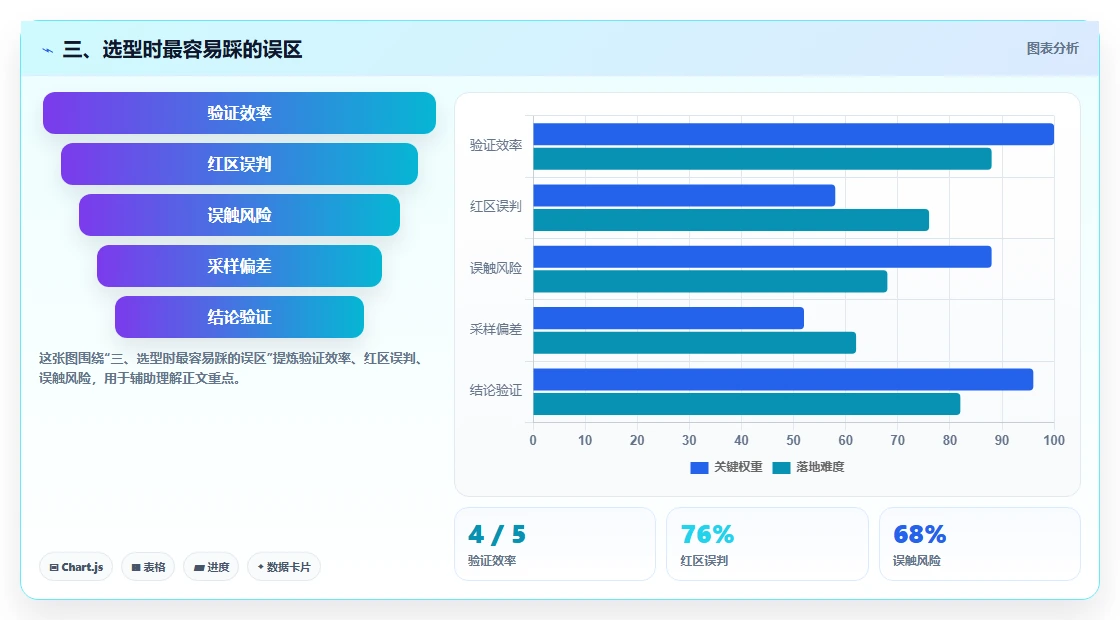Click the blue 采样偏差 chart bar
Screen dimensions: 1120x620
669,319
